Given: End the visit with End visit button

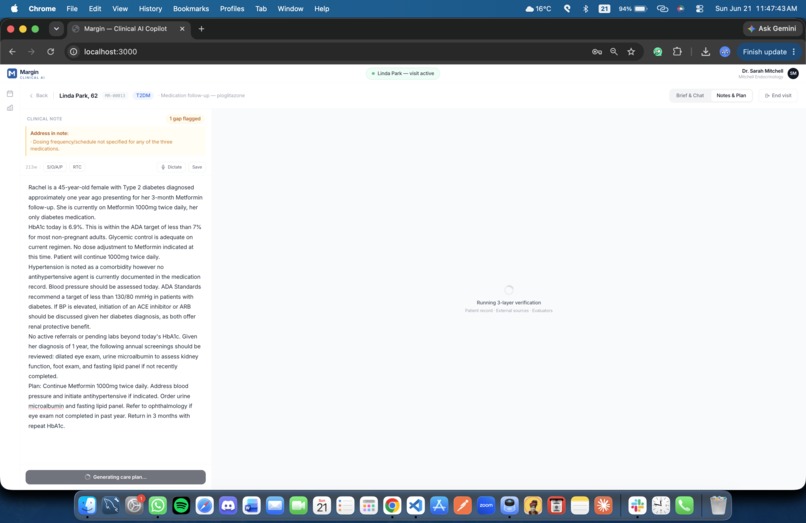Looking at the screenshot, I should point(778,96).
